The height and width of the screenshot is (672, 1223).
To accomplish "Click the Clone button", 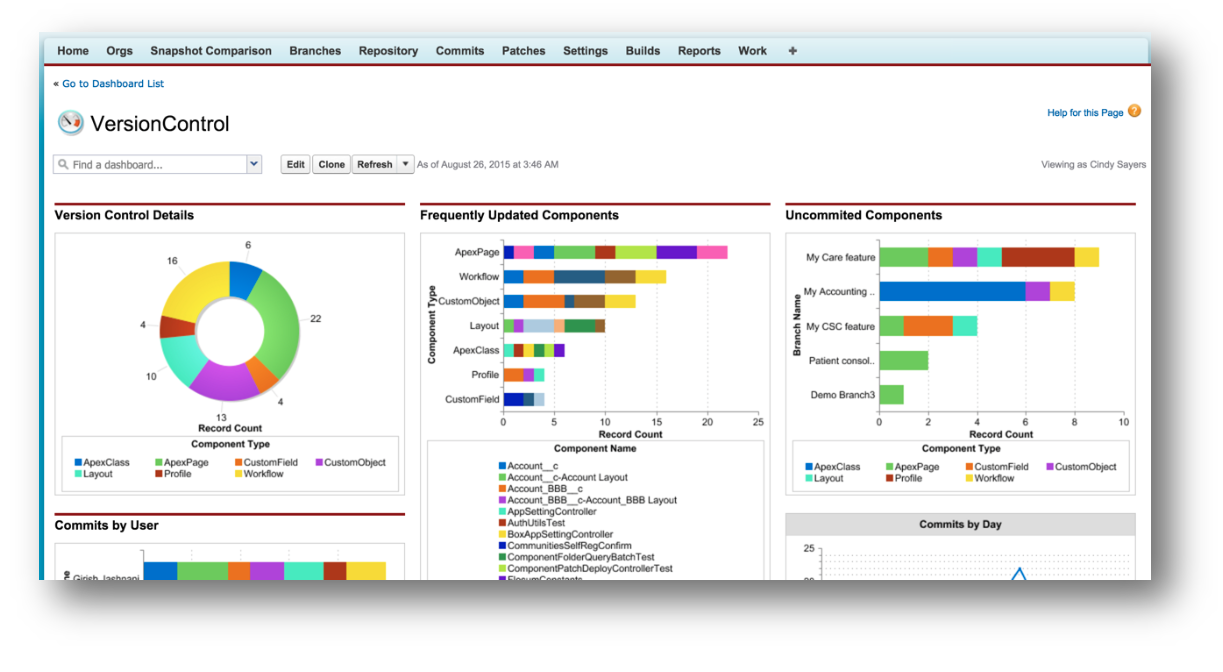I will coord(331,165).
